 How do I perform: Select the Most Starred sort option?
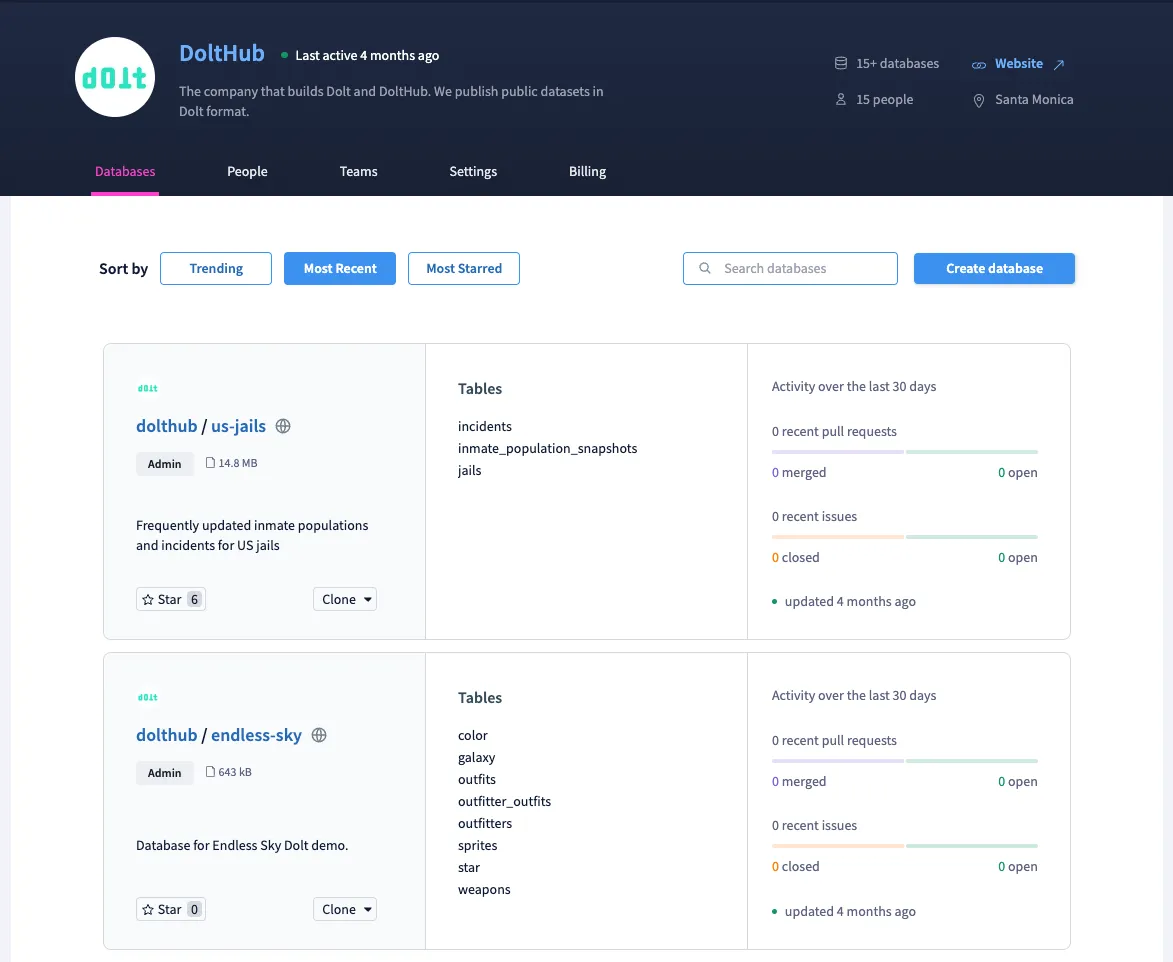coord(463,268)
